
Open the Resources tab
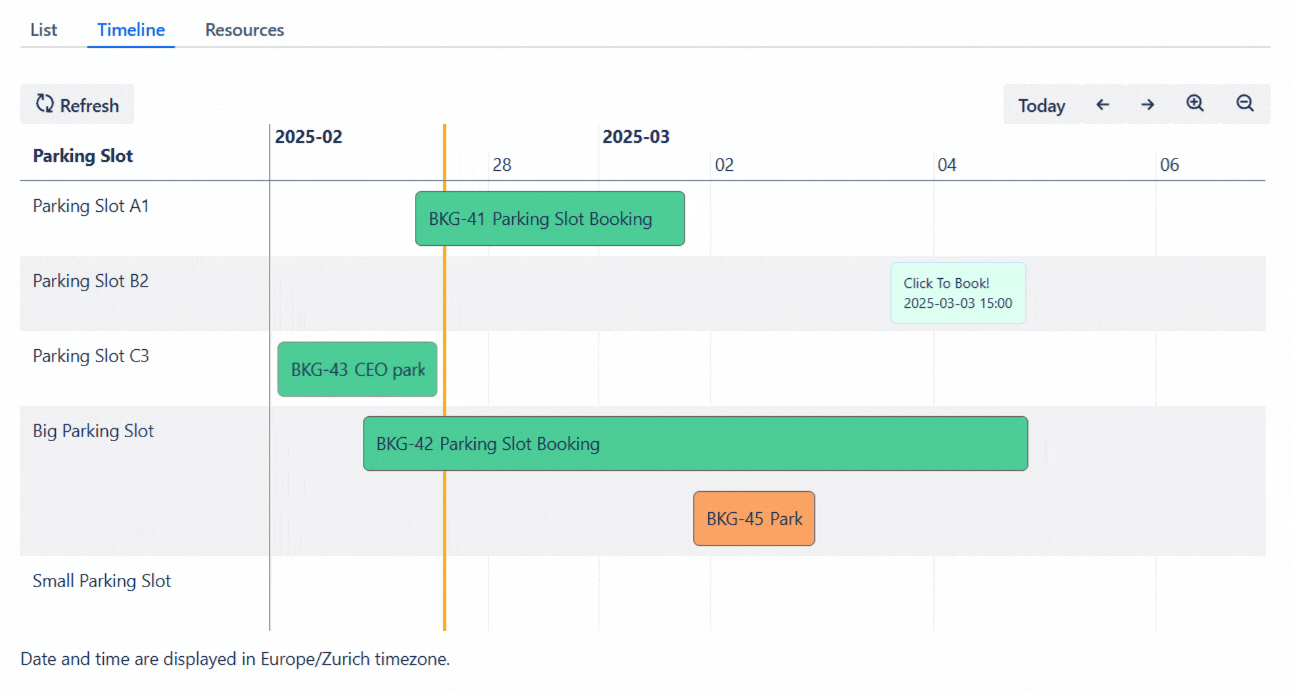pyautogui.click(x=244, y=30)
